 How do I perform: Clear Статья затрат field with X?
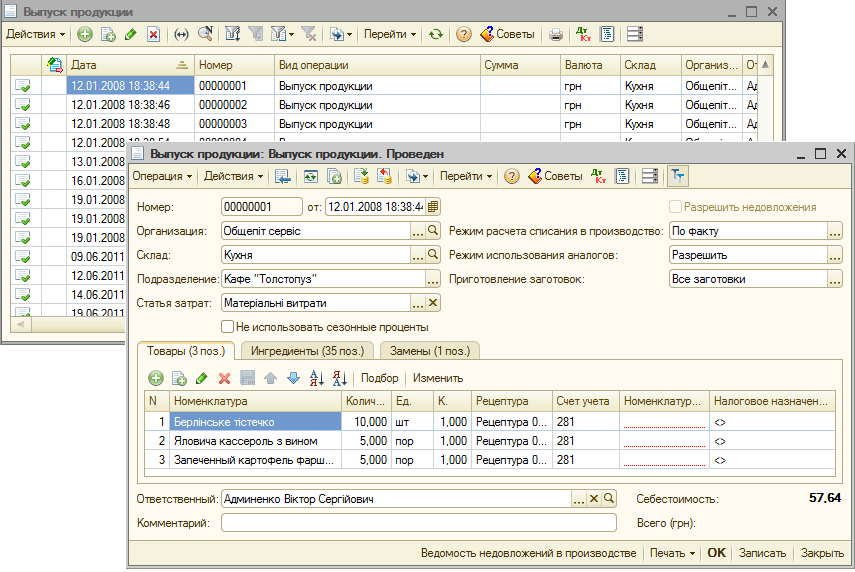pos(433,303)
